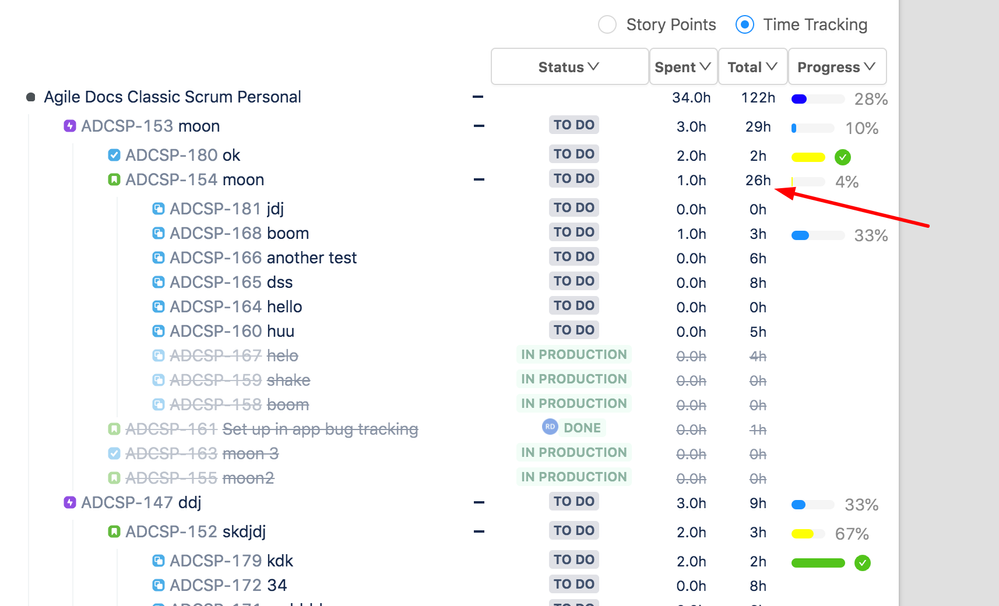Click the green checkmark on ADCSP-179 kdk row
Viewport: 999px width, 606px height.
[862, 563]
